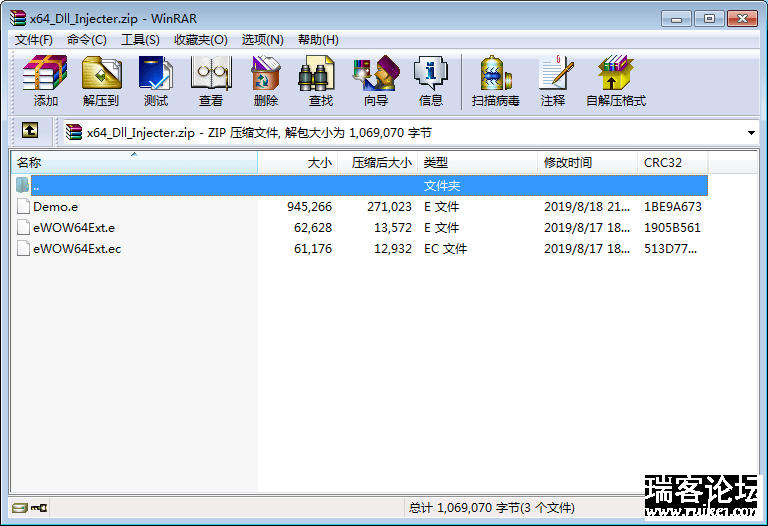The image size is (768, 526).
Task: Open the 帮助(H) menu
Action: point(318,40)
